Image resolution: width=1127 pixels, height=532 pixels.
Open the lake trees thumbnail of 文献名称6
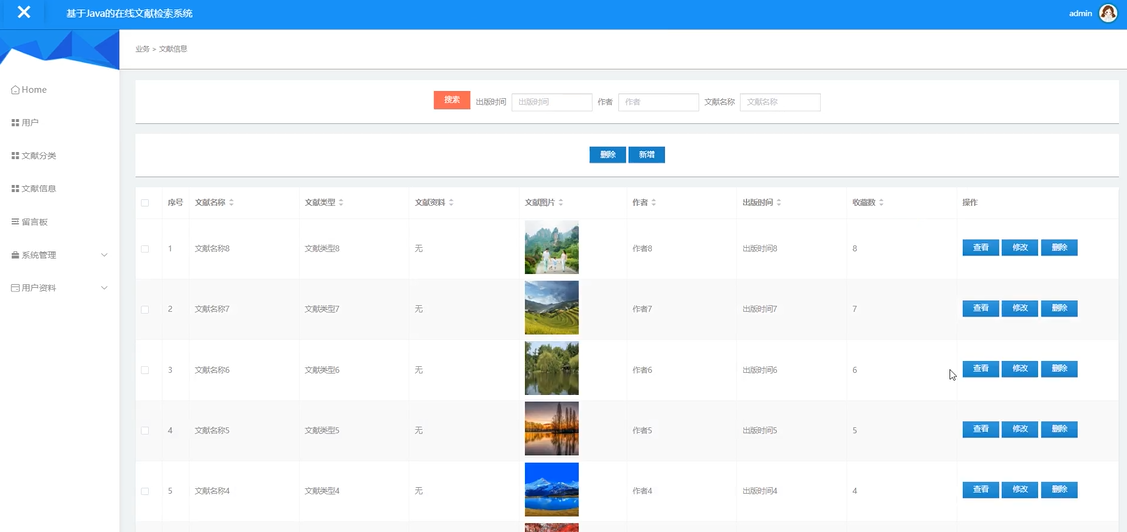point(551,368)
